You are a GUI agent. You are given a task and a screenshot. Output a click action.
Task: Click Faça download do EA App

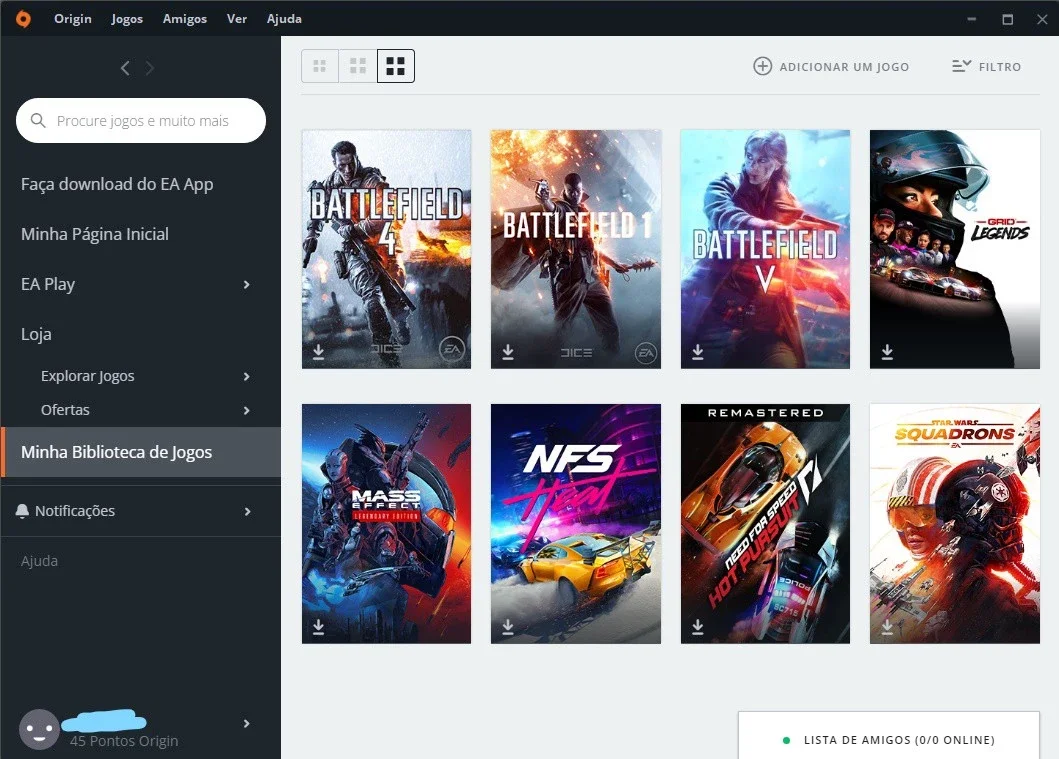click(x=117, y=184)
